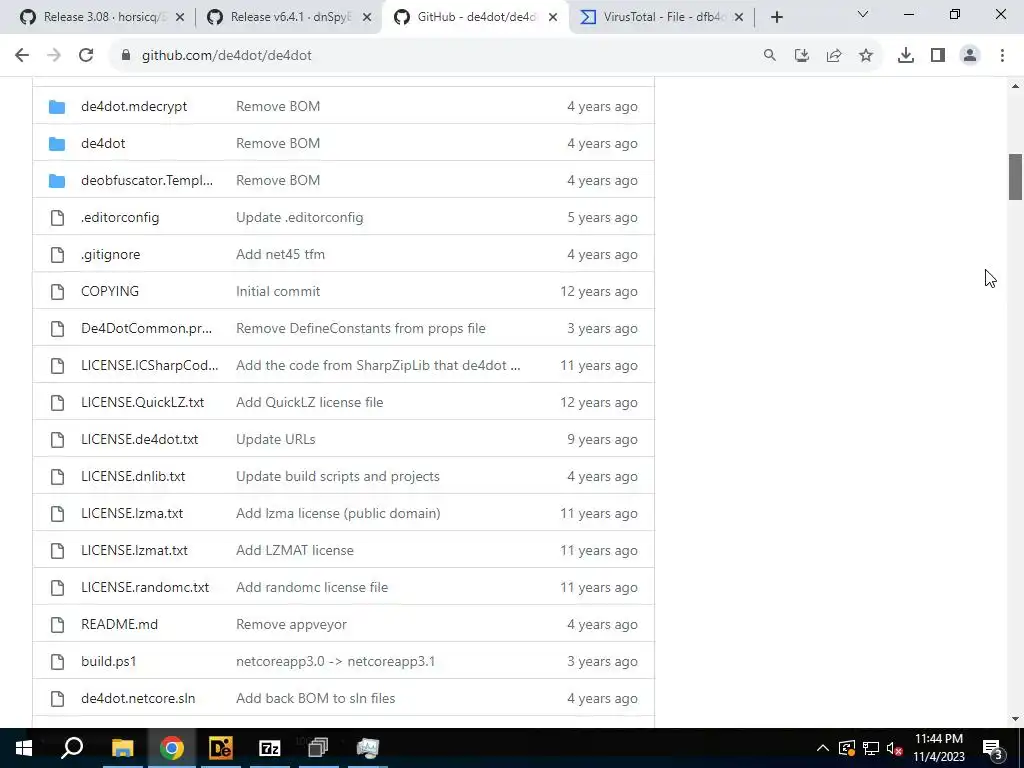The width and height of the screenshot is (1024, 768).
Task: Go back to previous page
Action: tap(22, 56)
